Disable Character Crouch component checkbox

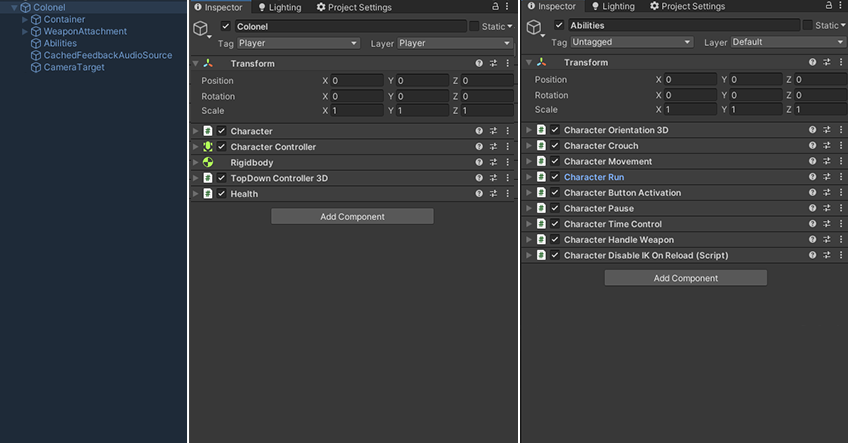[x=555, y=146]
